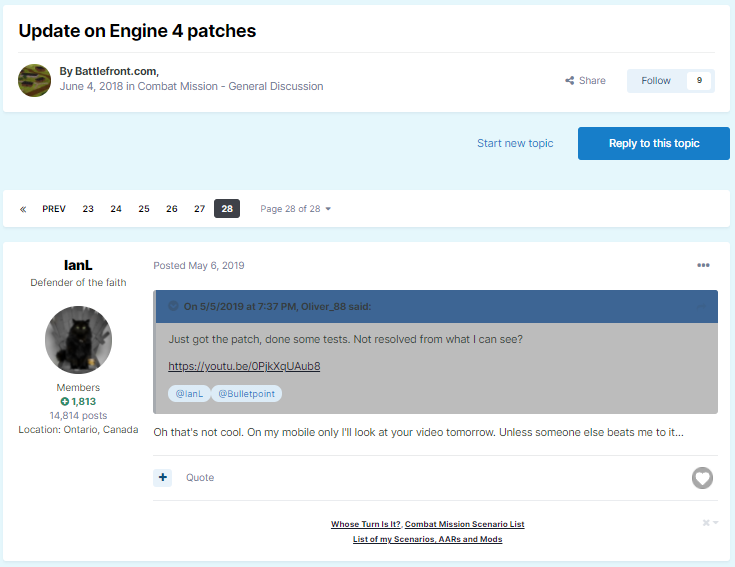Screen dimensions: 735x567
Task: Click Start new topic link
Action: (x=515, y=143)
